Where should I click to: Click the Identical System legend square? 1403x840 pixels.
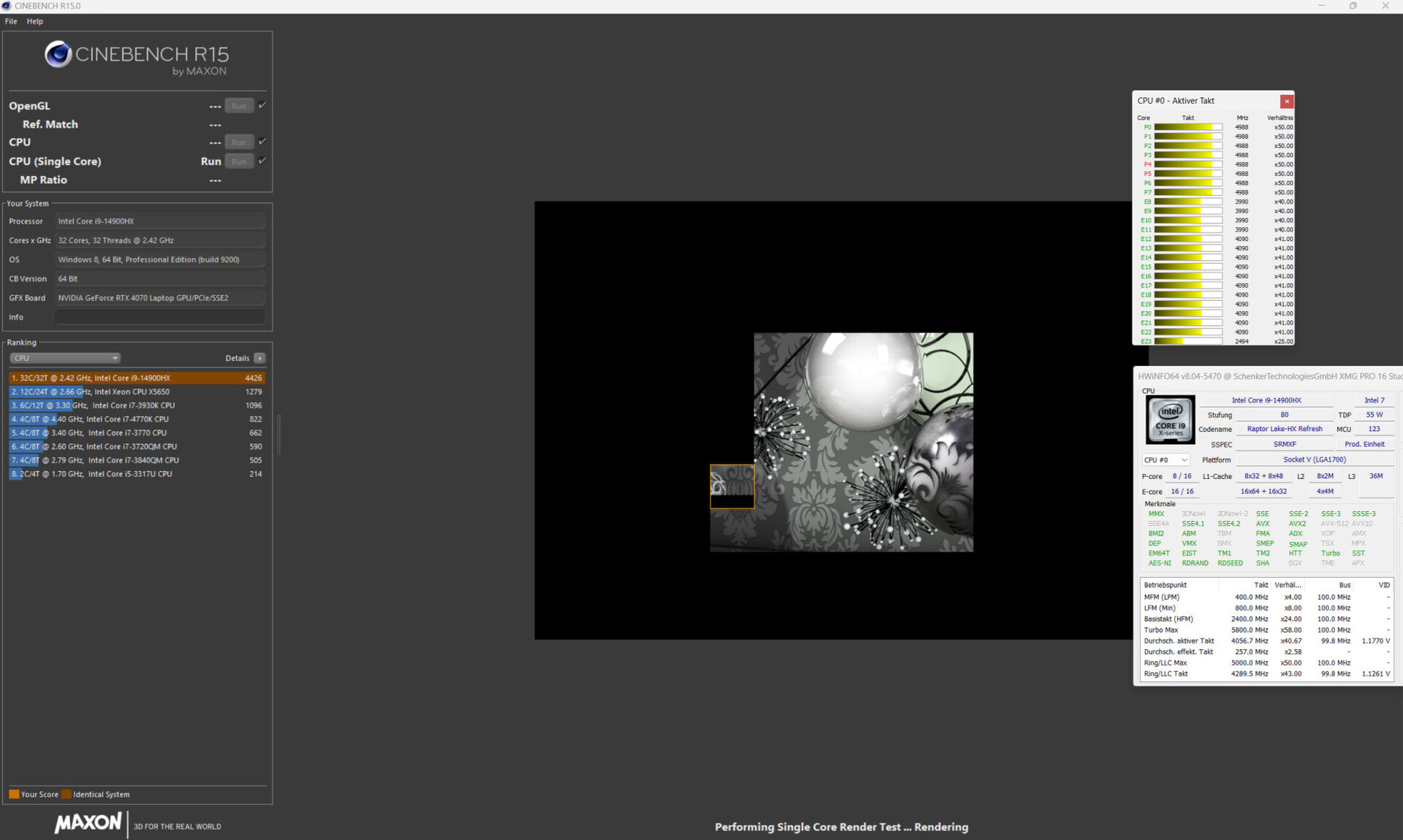tap(66, 794)
